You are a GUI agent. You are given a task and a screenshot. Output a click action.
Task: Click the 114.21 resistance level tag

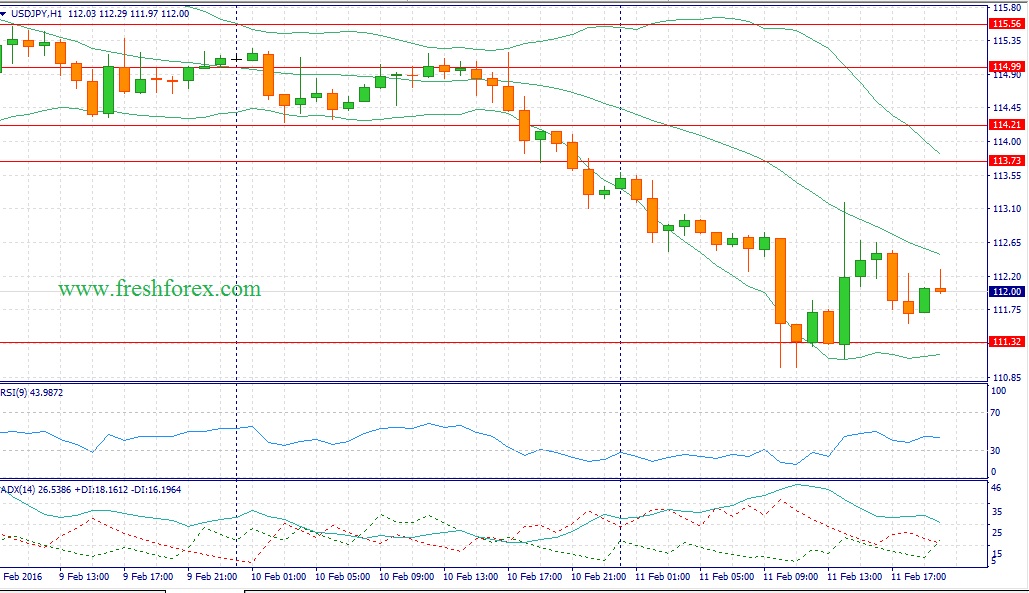point(1004,125)
